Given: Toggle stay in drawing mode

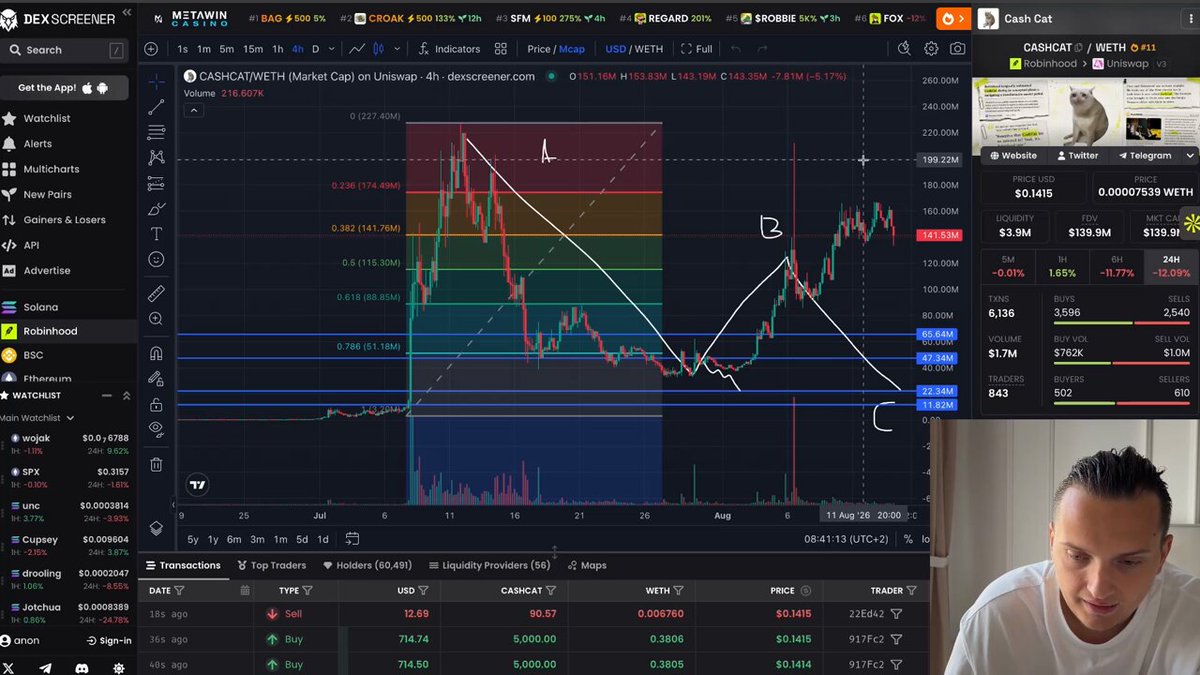Looking at the screenshot, I should click(156, 379).
